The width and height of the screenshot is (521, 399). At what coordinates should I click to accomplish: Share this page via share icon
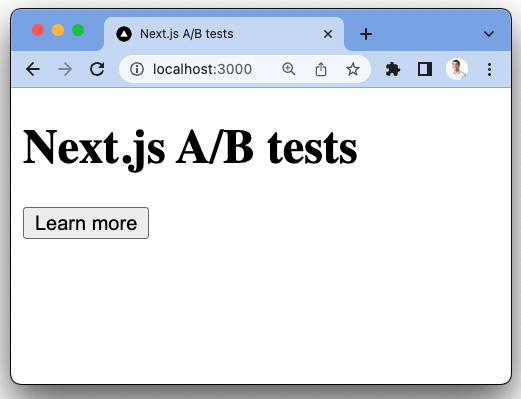point(321,69)
